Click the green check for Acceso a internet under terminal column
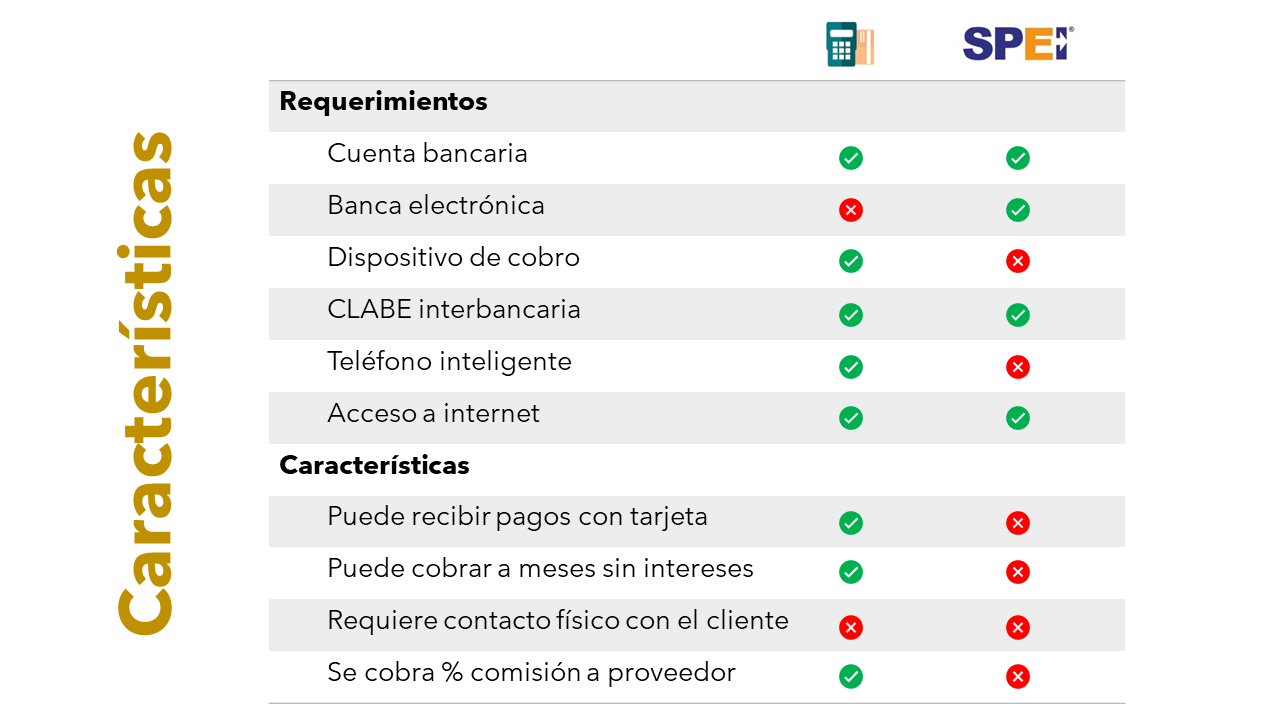Viewport: 1280px width, 720px height. pyautogui.click(x=851, y=418)
